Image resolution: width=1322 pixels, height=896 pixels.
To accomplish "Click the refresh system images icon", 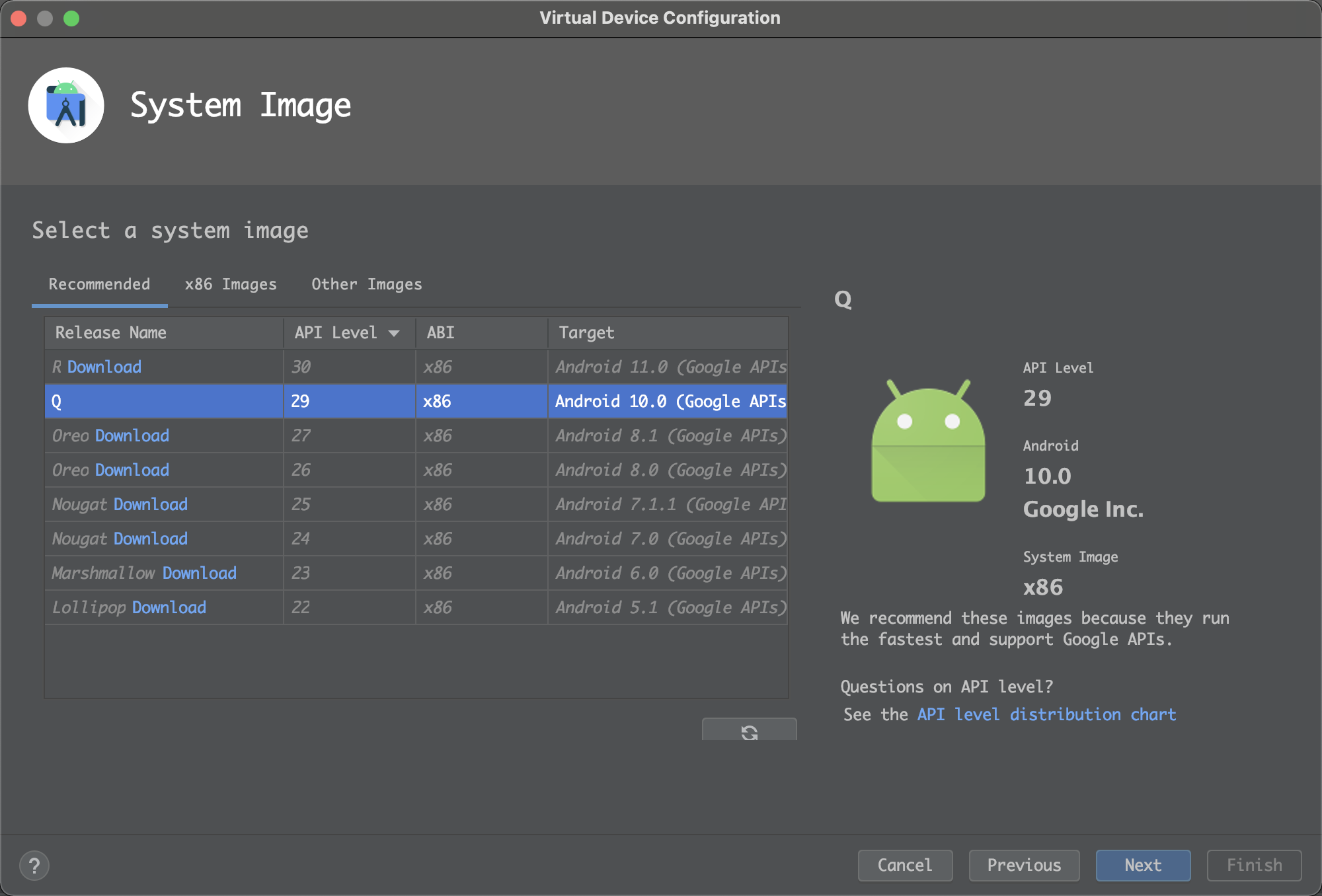I will (749, 731).
